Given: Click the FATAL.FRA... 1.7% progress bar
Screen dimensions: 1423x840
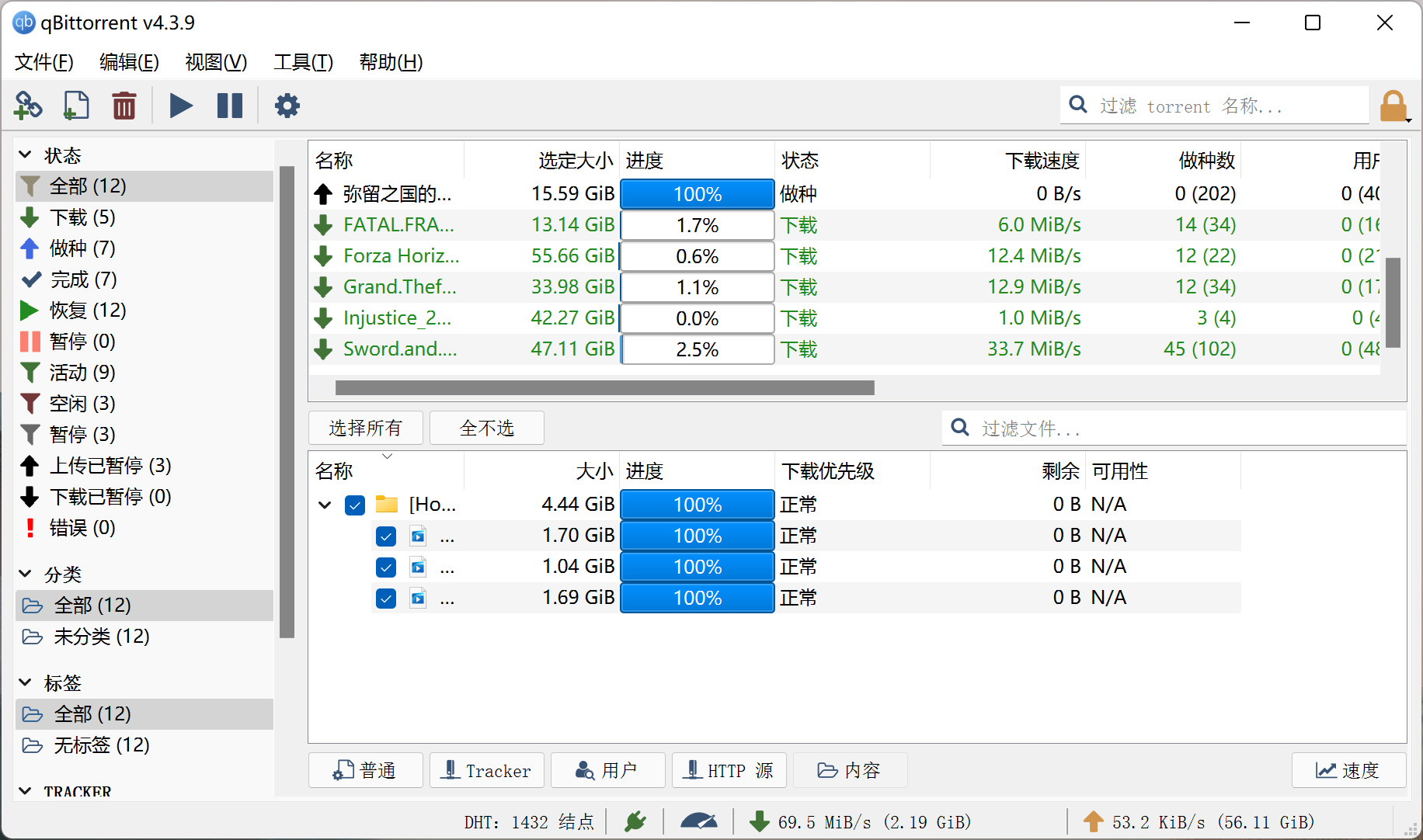Looking at the screenshot, I should pyautogui.click(x=698, y=225).
